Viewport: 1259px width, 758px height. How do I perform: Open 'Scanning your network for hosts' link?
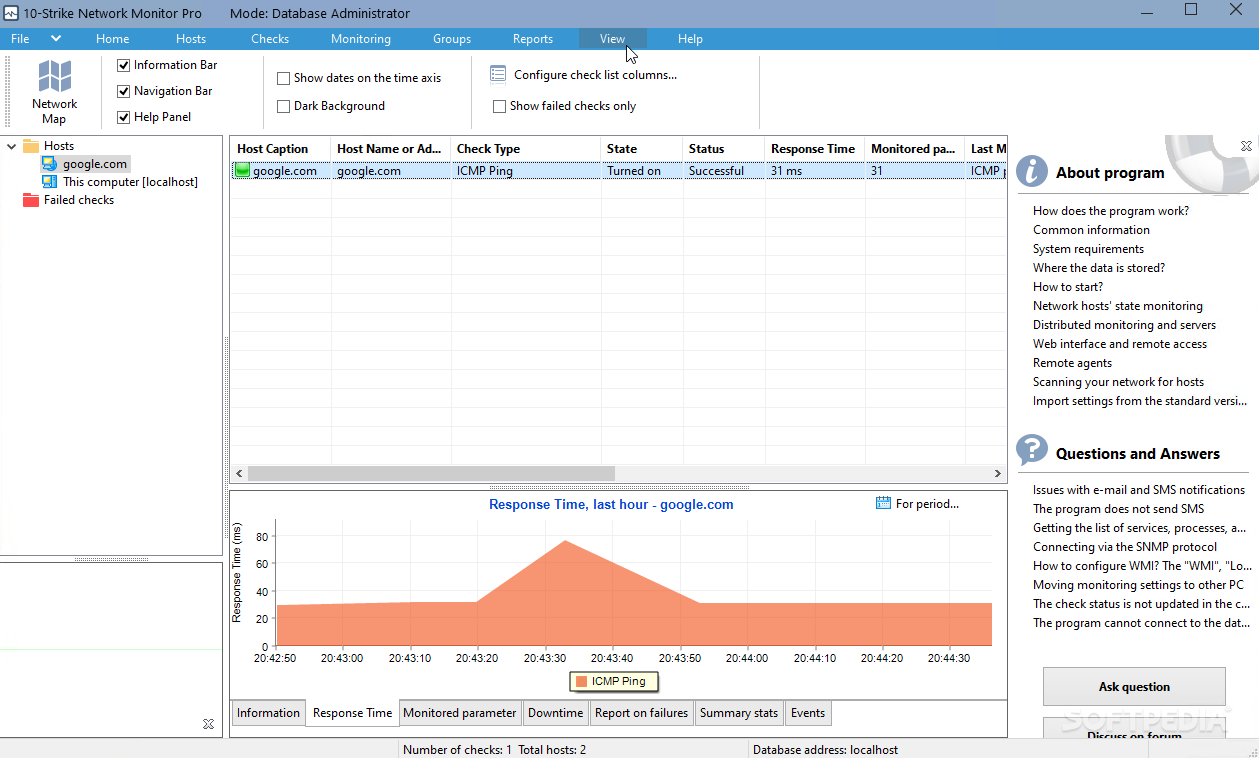click(x=1118, y=382)
